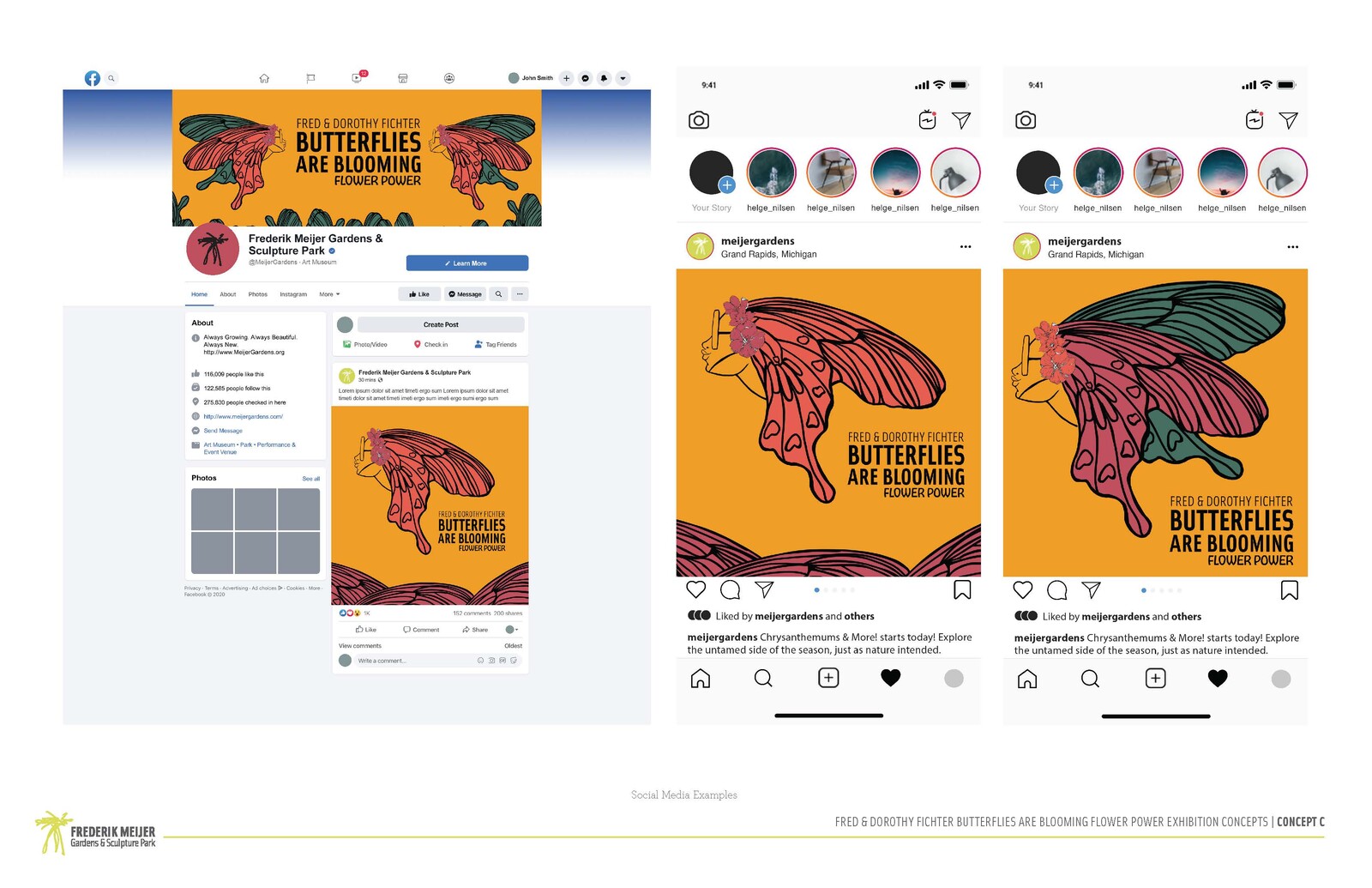This screenshot has width=1372, height=888.
Task: Click See all in Photos panel
Action: 310,479
